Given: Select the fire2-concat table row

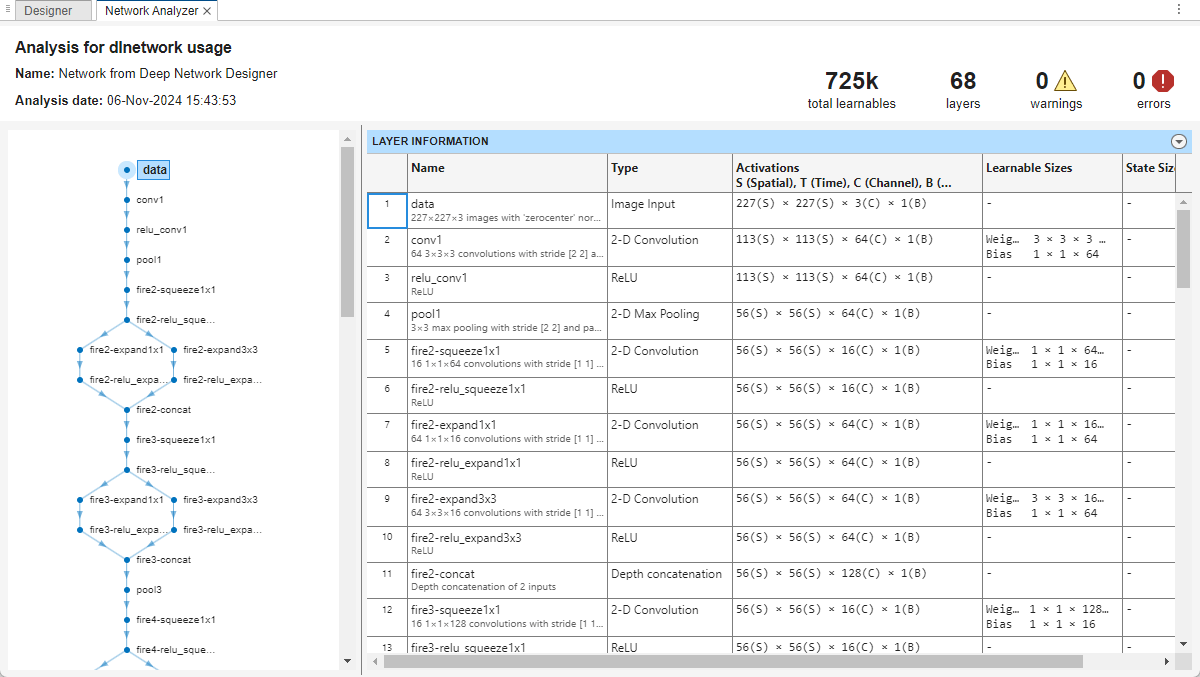Looking at the screenshot, I should coord(770,580).
